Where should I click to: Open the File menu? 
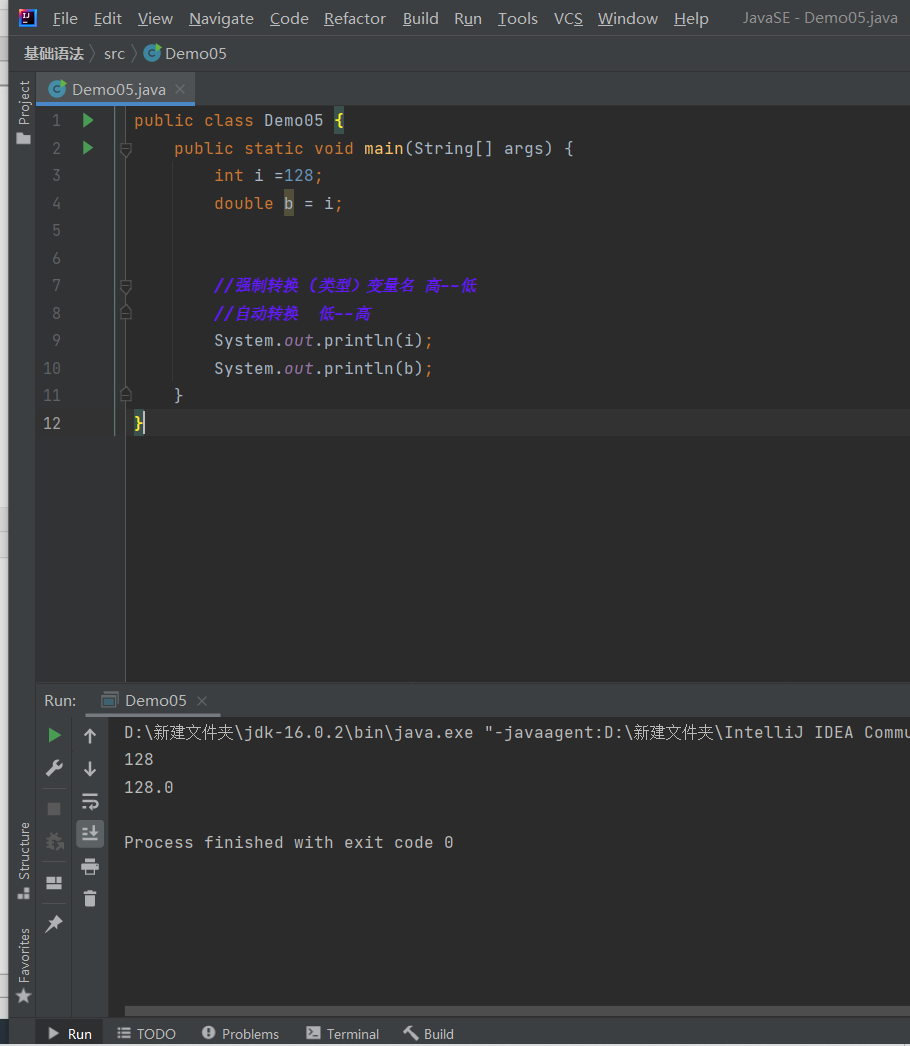tap(65, 19)
